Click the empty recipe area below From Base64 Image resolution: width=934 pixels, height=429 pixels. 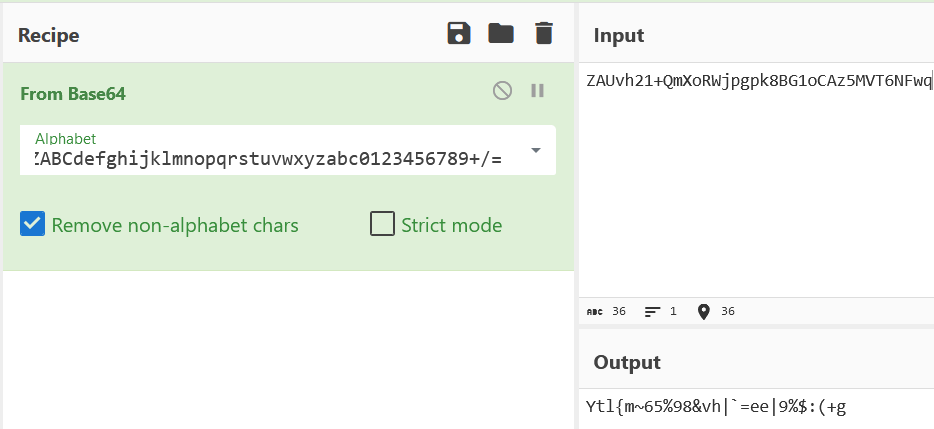(288, 349)
